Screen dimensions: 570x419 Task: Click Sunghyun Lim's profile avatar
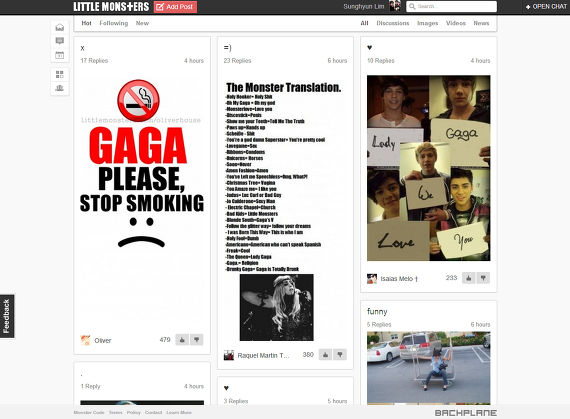click(395, 6)
